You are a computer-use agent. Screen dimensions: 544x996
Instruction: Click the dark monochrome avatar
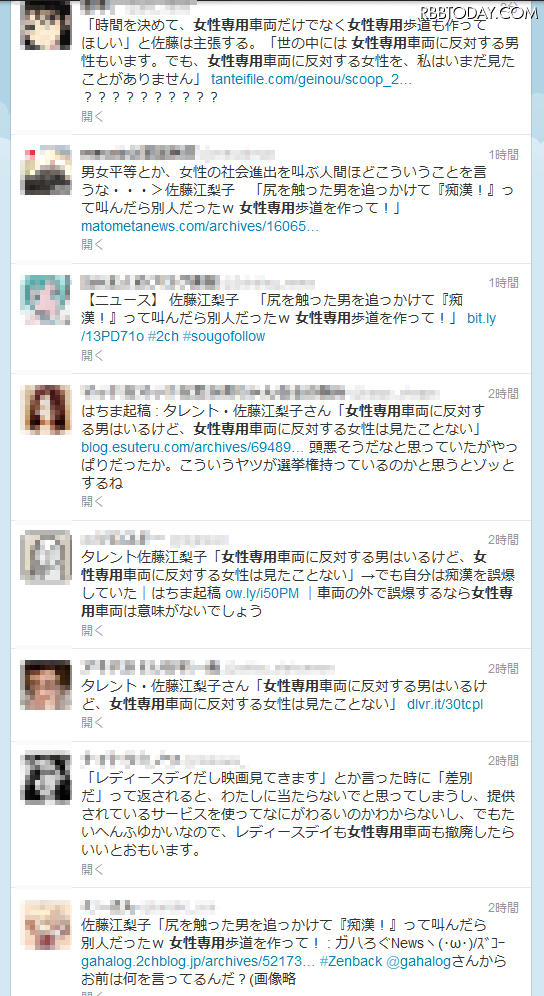(x=46, y=776)
